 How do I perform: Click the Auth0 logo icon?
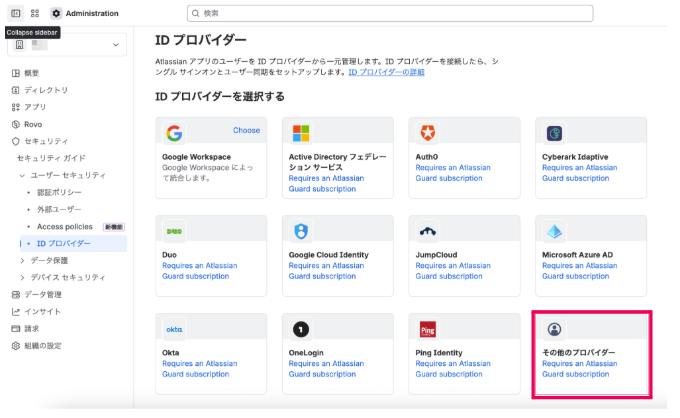click(x=428, y=133)
